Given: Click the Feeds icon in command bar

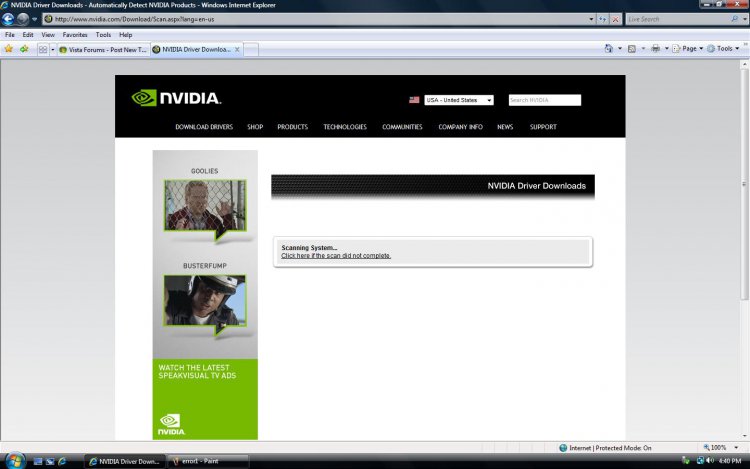Looking at the screenshot, I should click(632, 49).
